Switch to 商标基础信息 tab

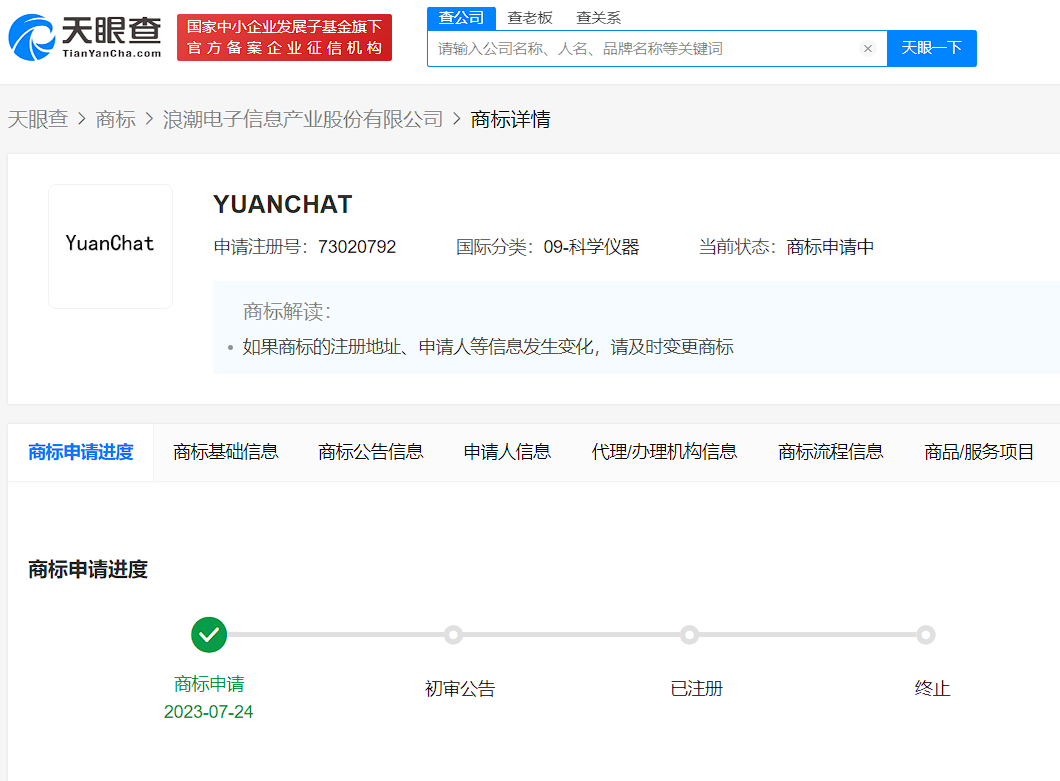pyautogui.click(x=226, y=452)
